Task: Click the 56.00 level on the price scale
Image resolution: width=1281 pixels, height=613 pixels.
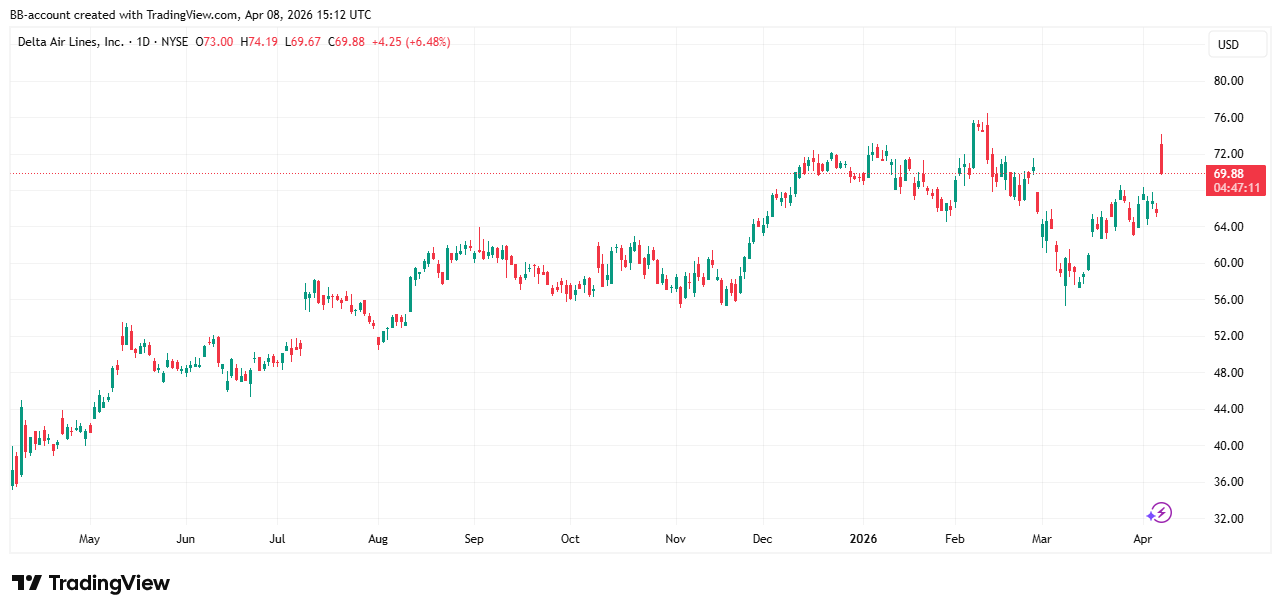Action: pyautogui.click(x=1227, y=300)
